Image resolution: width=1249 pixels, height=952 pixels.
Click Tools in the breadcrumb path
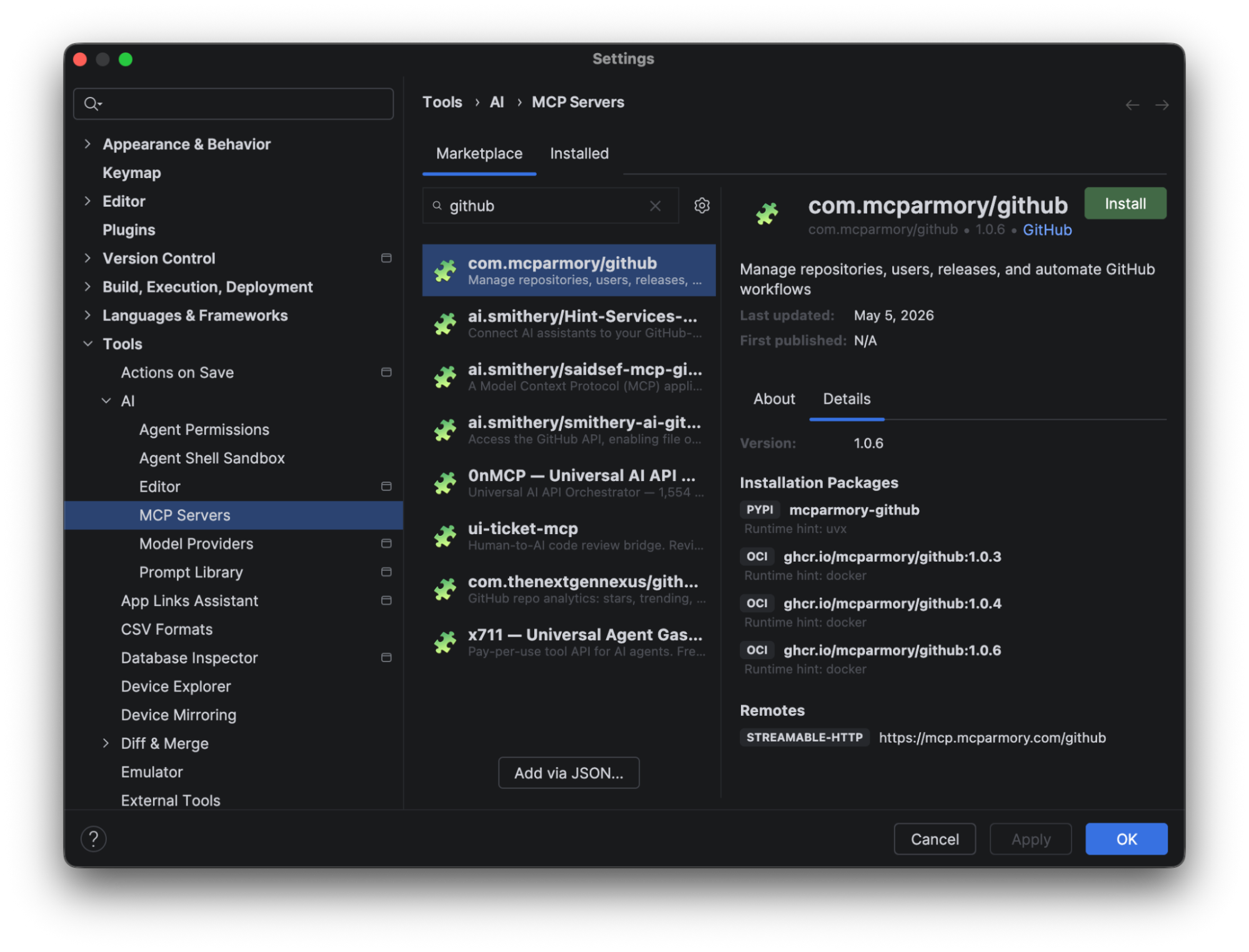[x=442, y=102]
